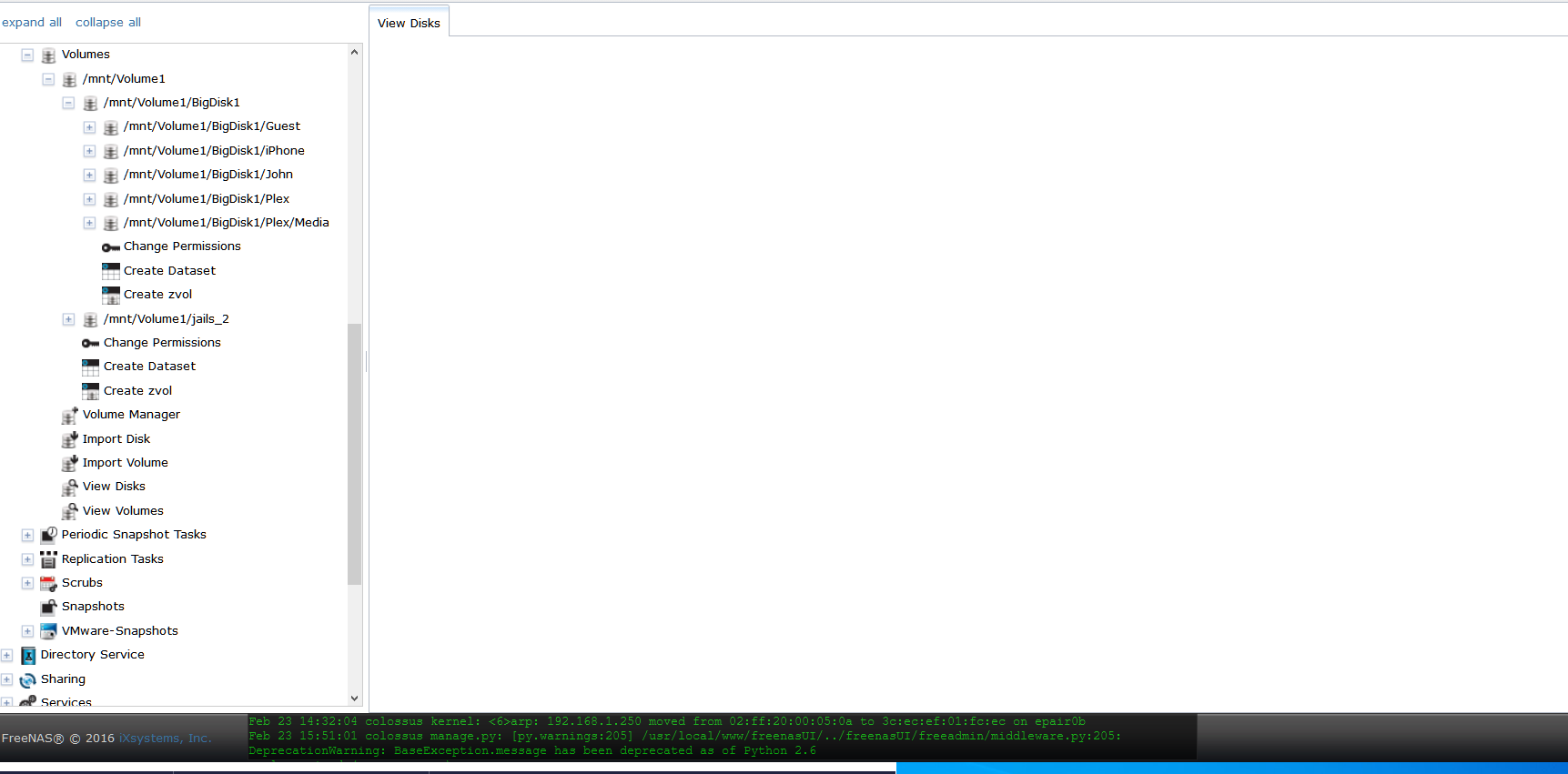Viewport: 1568px width, 774px height.
Task: Open View Disks in the tree
Action: pyautogui.click(x=114, y=487)
